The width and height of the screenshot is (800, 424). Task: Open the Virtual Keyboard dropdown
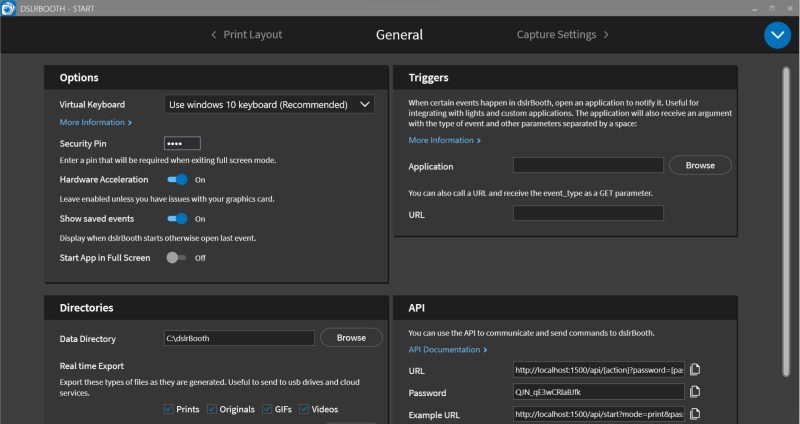tap(269, 105)
